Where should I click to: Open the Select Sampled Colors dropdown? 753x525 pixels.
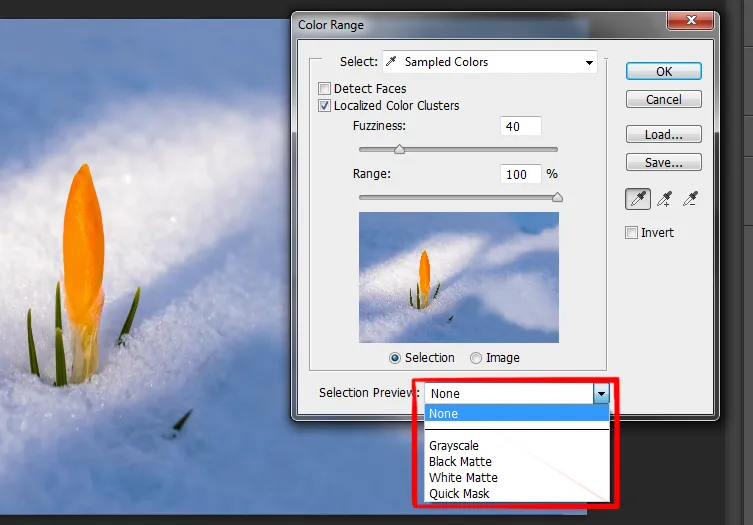tap(489, 62)
